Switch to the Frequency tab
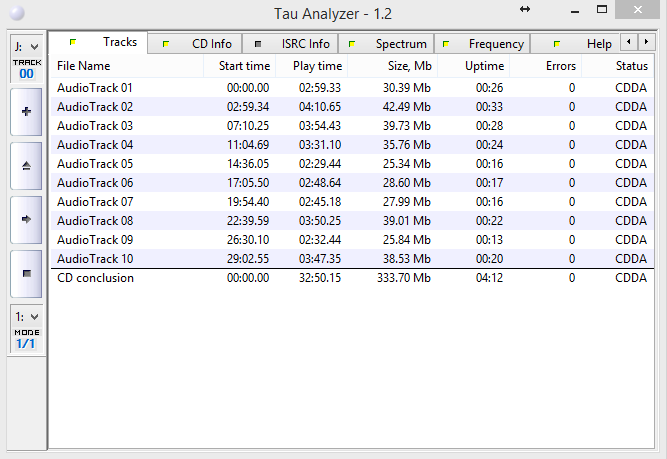This screenshot has height=459, width=667. 482,44
